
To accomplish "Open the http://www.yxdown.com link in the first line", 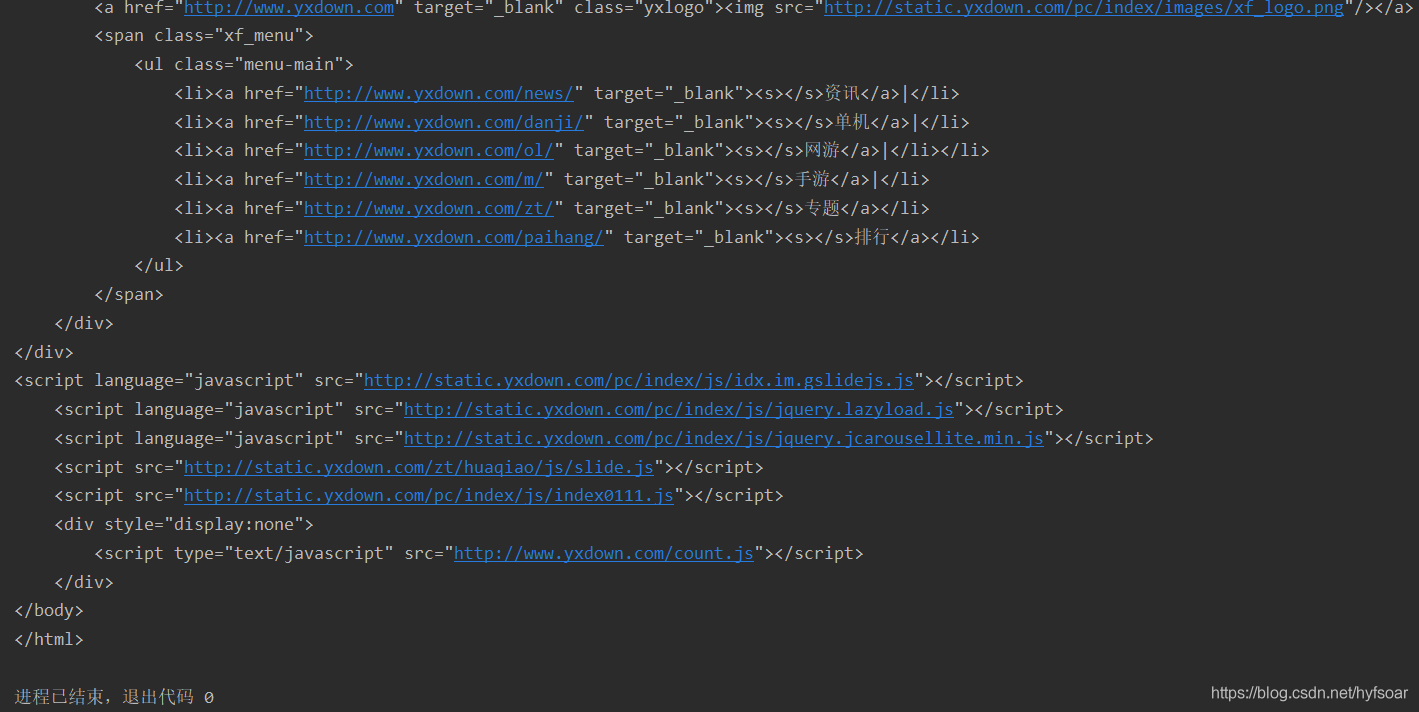I will 289,8.
